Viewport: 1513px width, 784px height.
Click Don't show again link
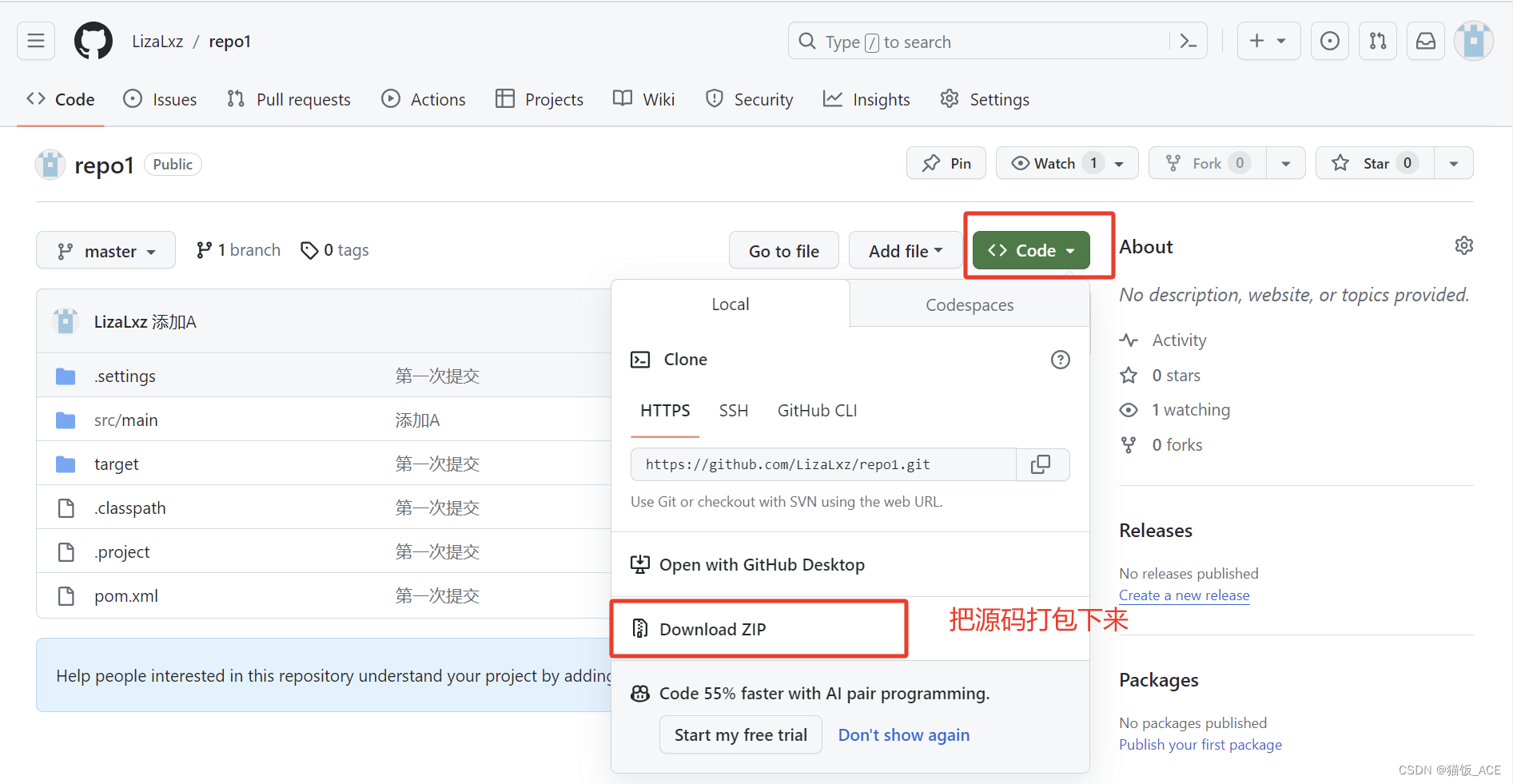pos(904,734)
